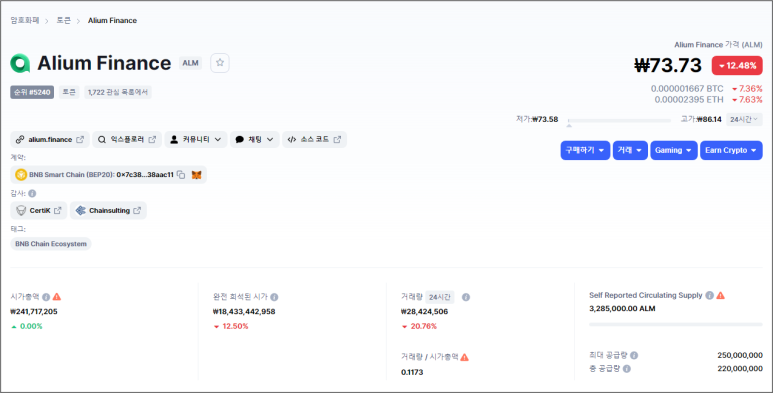Click the speech bubble icon in 채팅
The height and width of the screenshot is (393, 773).
click(240, 140)
